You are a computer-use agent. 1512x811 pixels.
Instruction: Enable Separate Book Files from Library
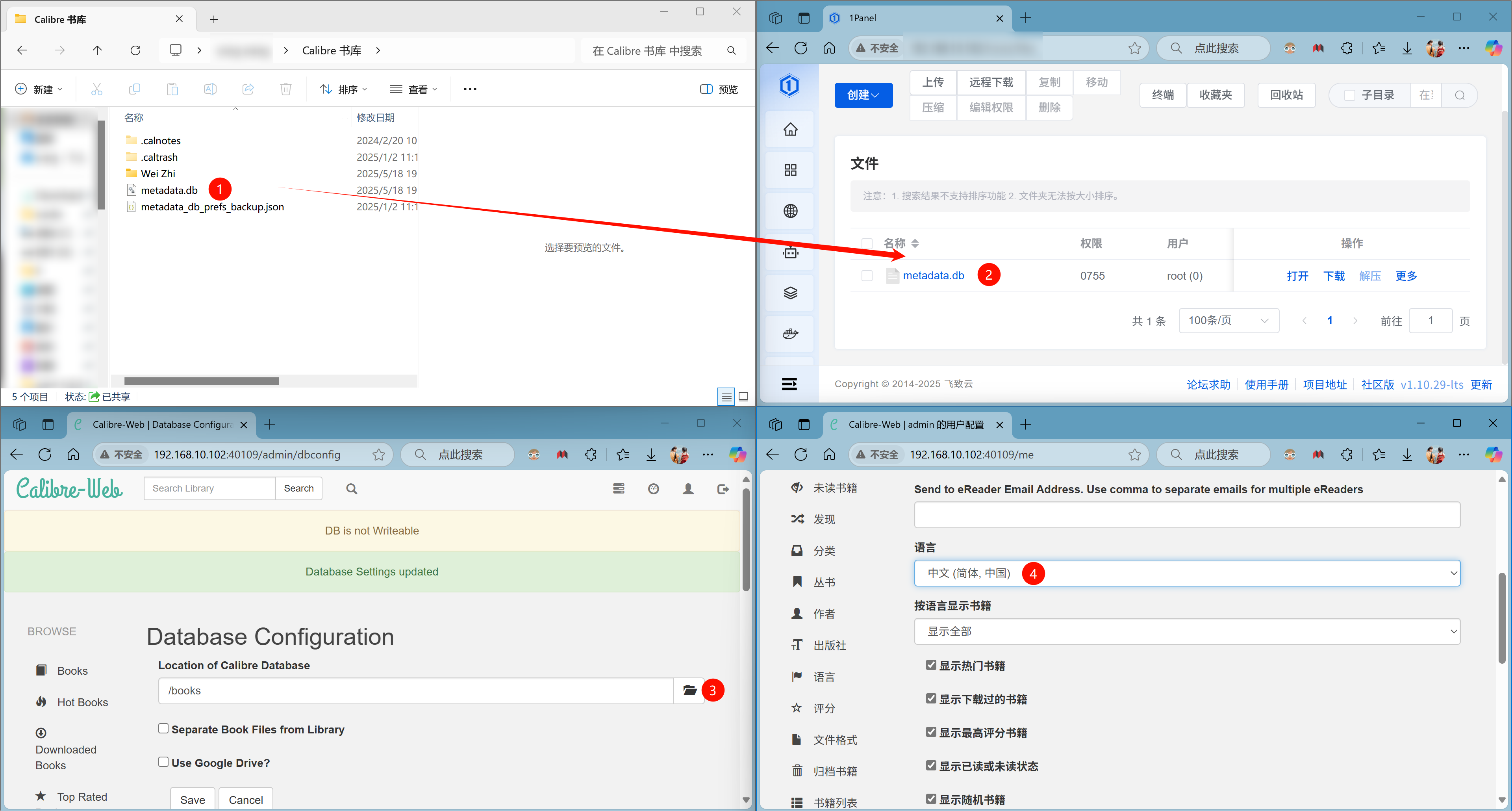click(164, 728)
